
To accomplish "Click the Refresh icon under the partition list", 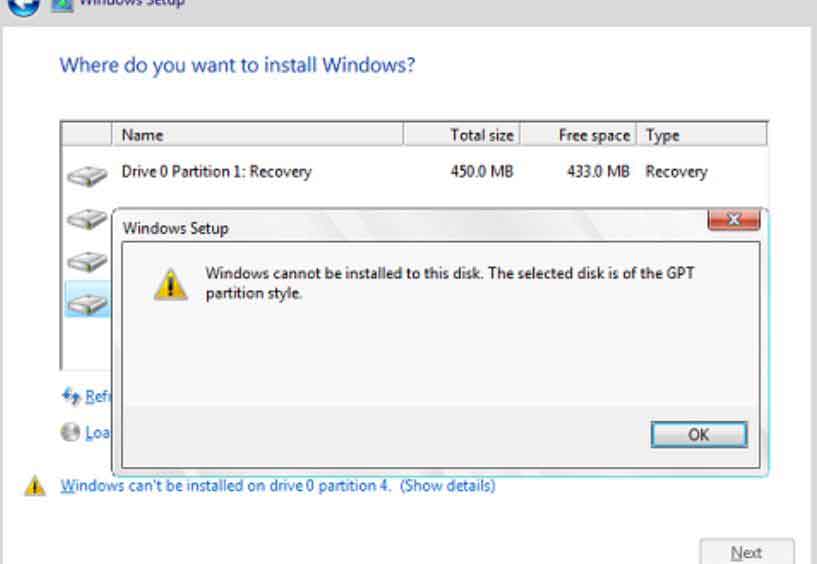I will pyautogui.click(x=71, y=396).
